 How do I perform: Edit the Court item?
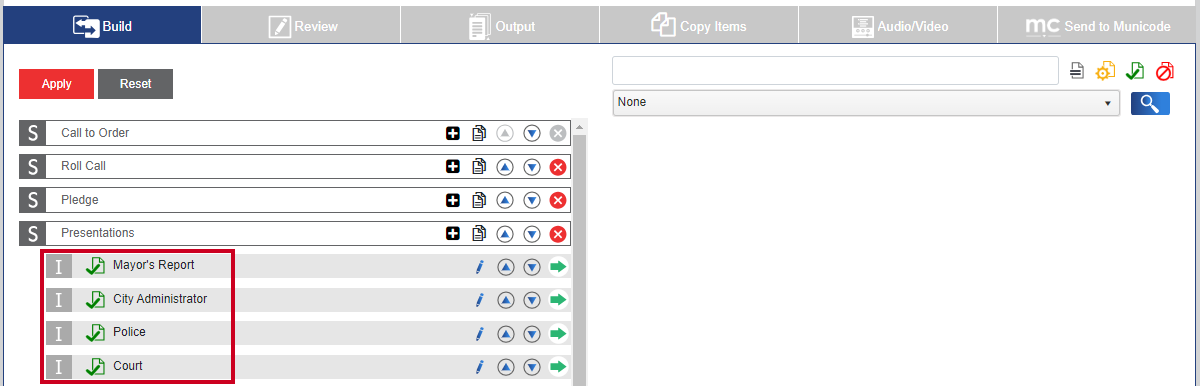tap(479, 366)
